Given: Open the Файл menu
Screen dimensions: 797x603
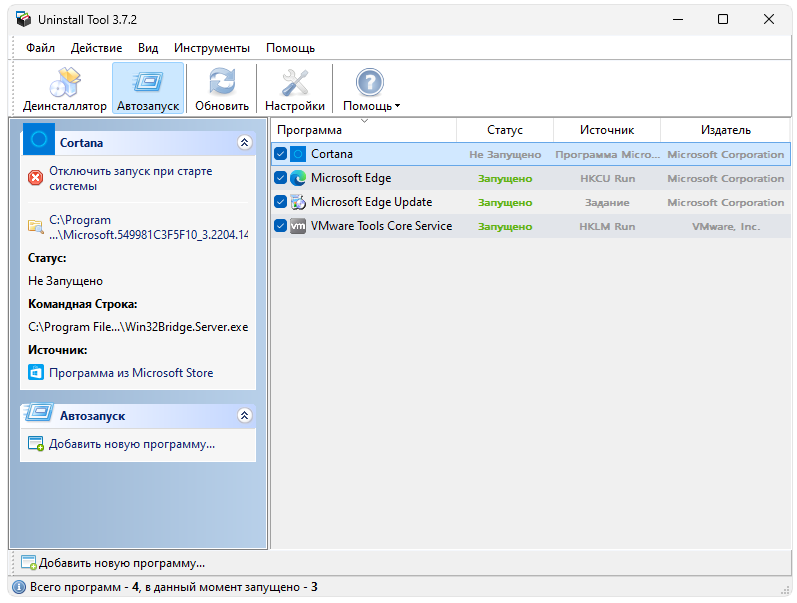Looking at the screenshot, I should click(41, 48).
